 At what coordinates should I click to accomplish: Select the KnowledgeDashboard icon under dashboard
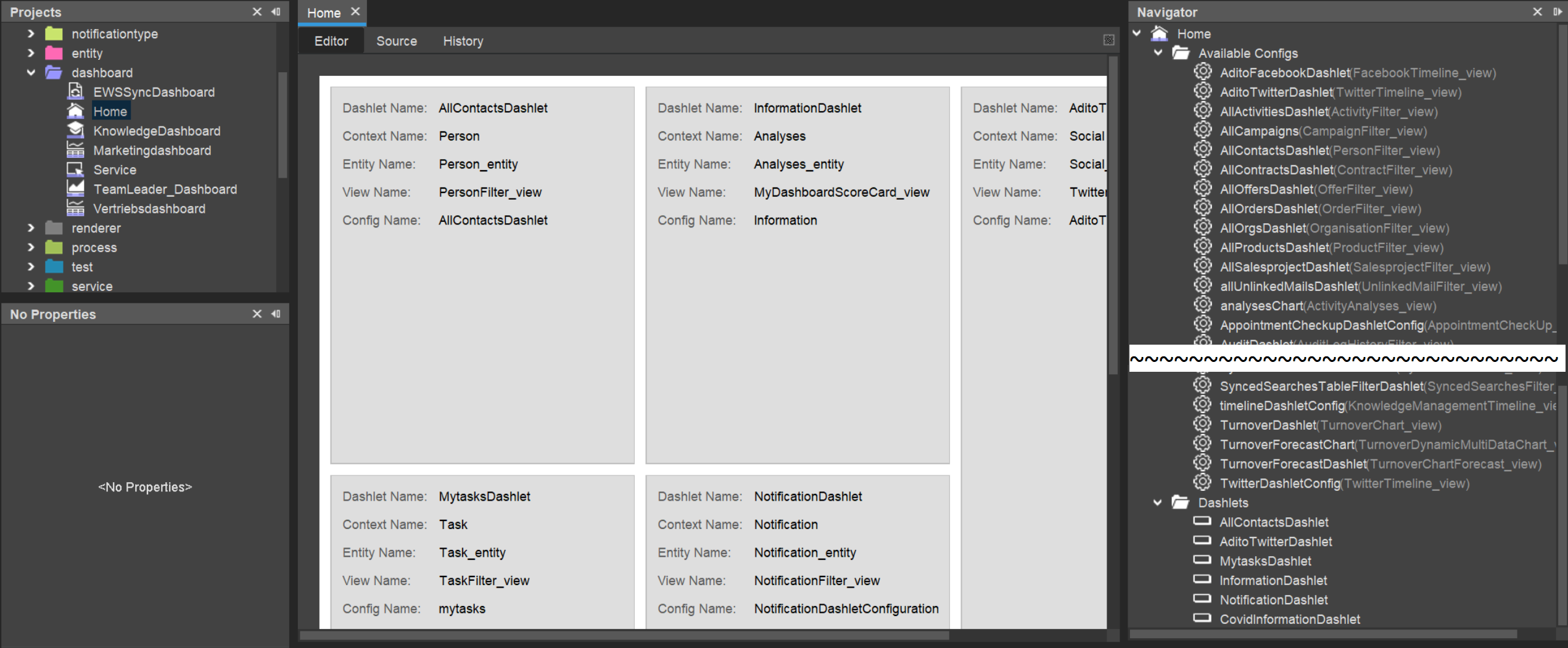coord(75,130)
